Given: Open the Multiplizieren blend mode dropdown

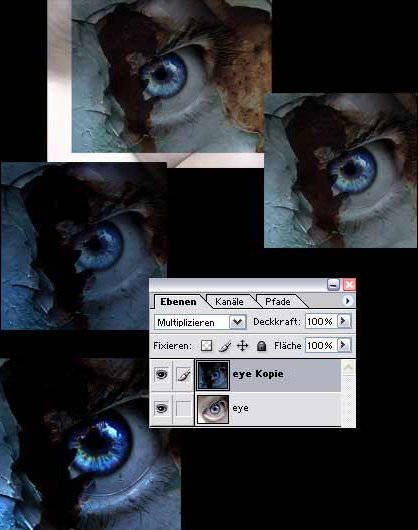Looking at the screenshot, I should 237,322.
